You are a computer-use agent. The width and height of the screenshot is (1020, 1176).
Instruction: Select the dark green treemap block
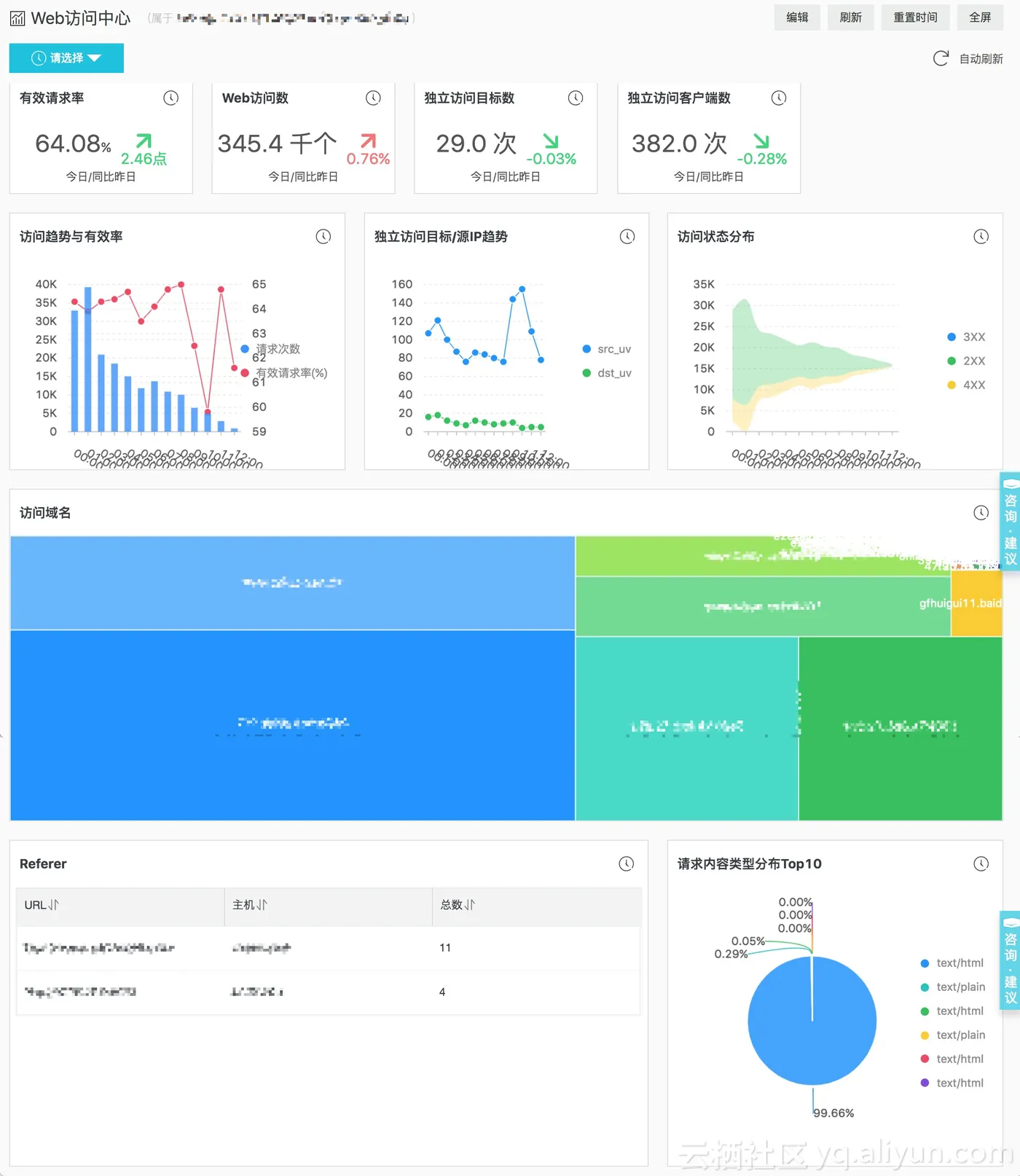(x=901, y=729)
